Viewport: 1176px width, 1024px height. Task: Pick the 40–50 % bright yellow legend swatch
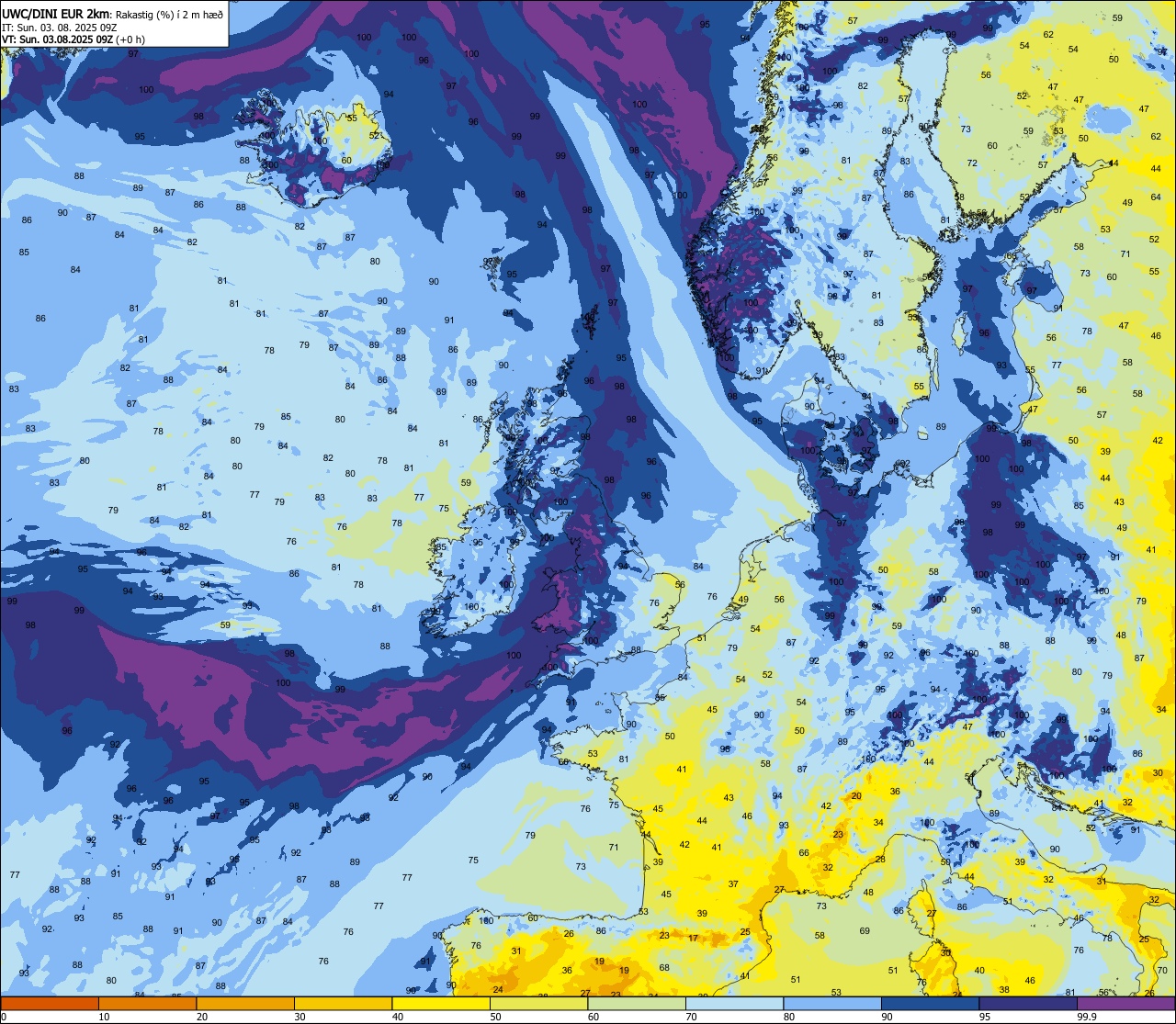coord(440,1003)
